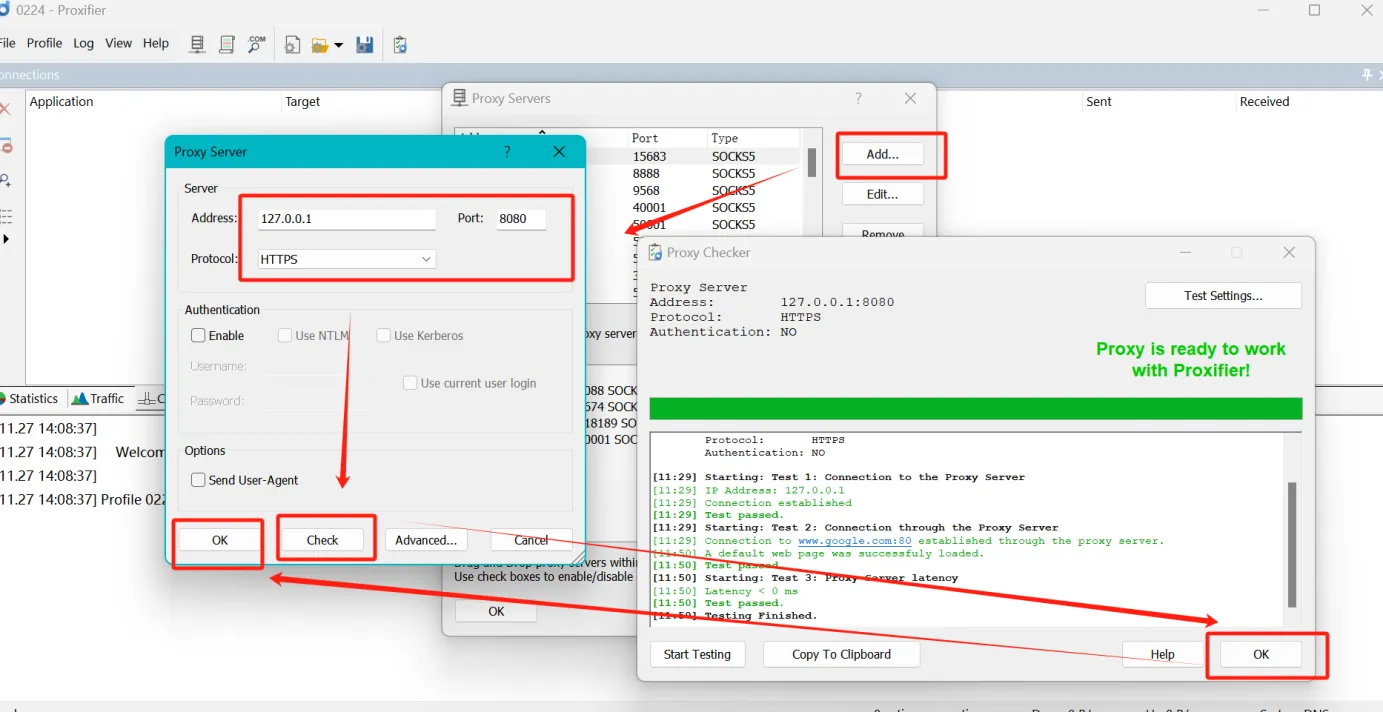Open the www.google.com:80 link in log
1383x712 pixels.
[854, 541]
